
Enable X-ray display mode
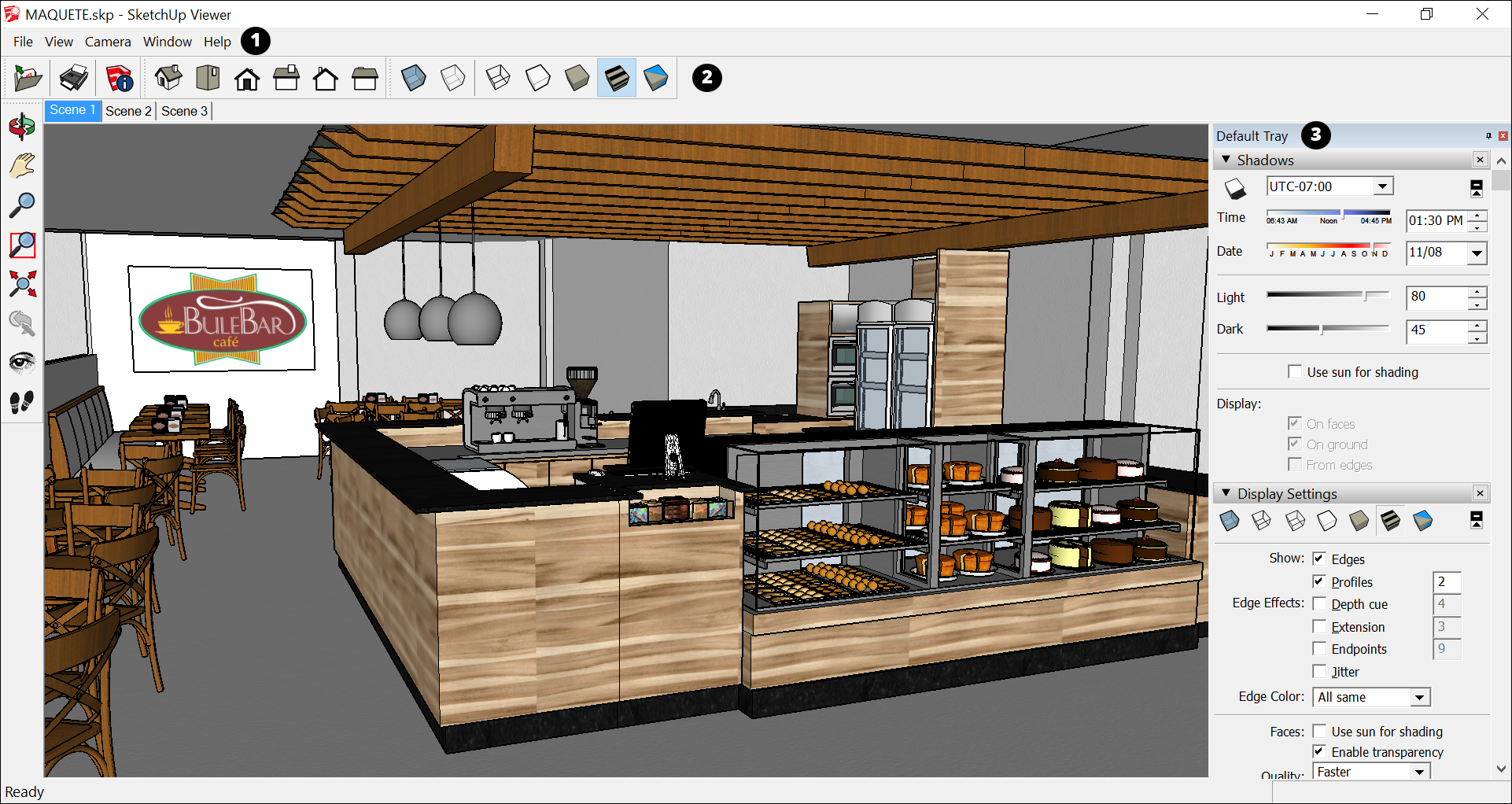(x=414, y=78)
